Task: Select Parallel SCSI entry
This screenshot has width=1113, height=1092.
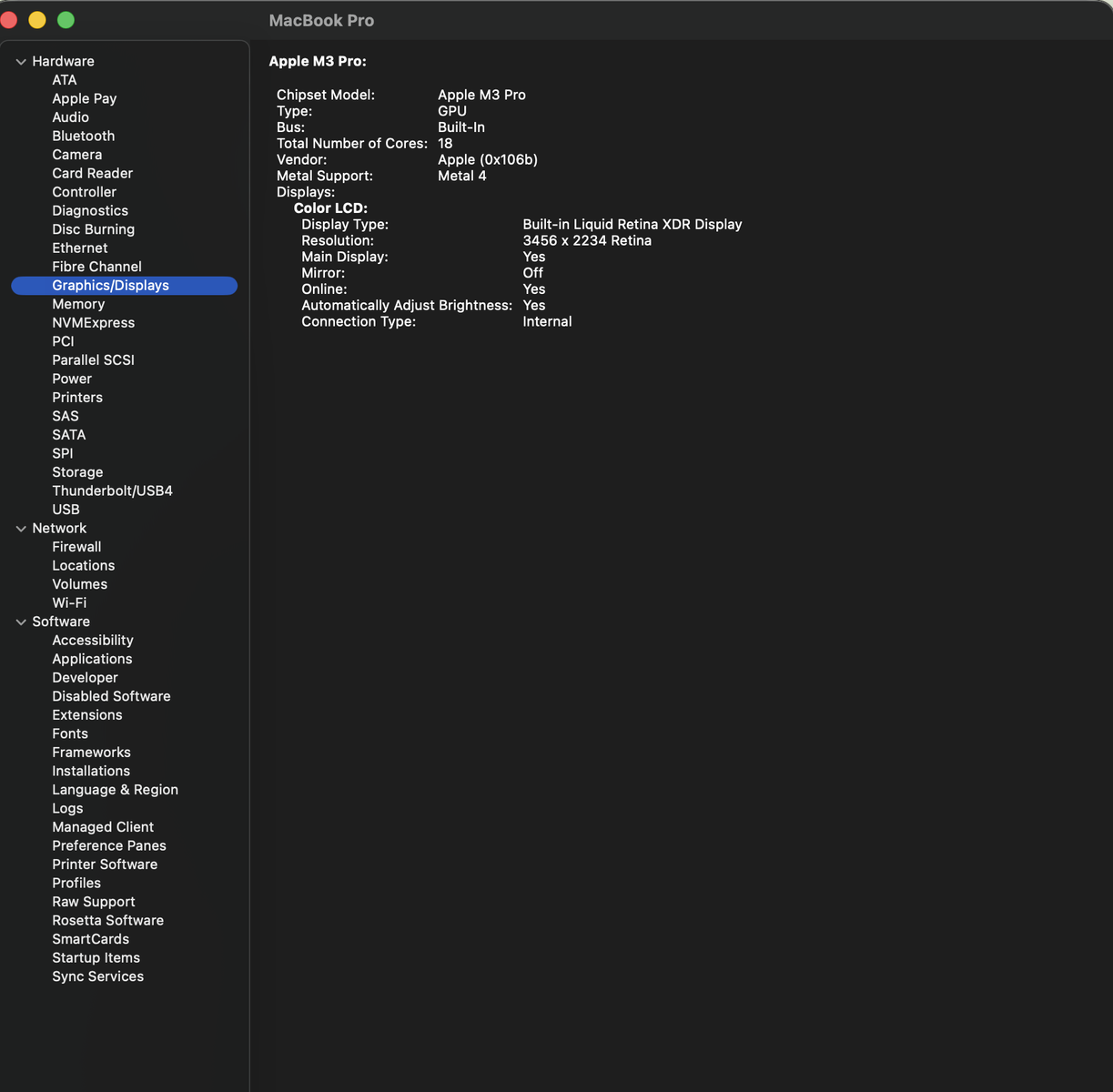Action: (94, 360)
